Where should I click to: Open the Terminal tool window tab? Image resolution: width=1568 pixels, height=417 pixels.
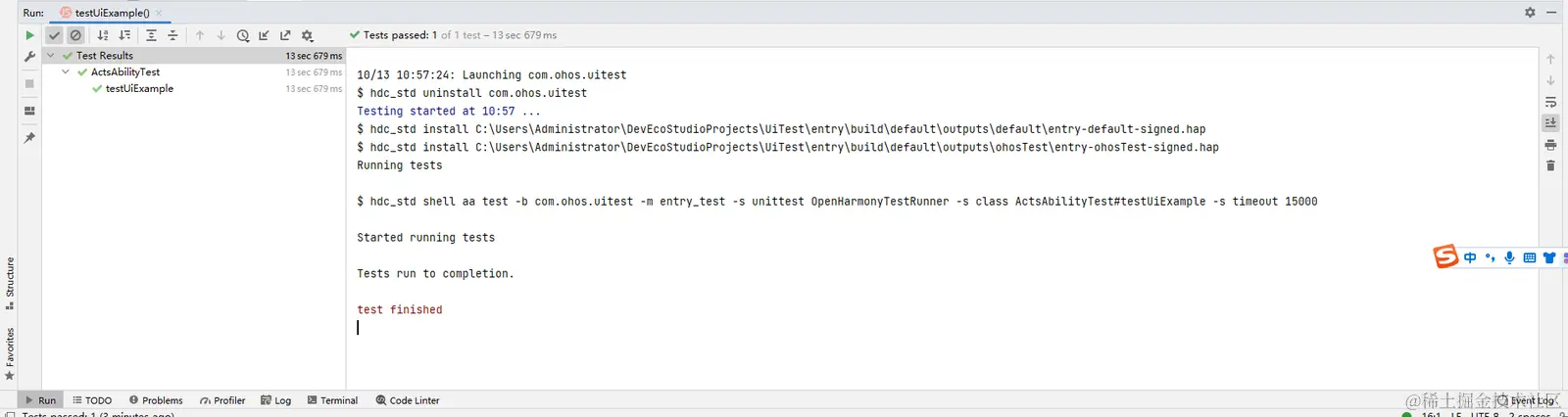[332, 400]
